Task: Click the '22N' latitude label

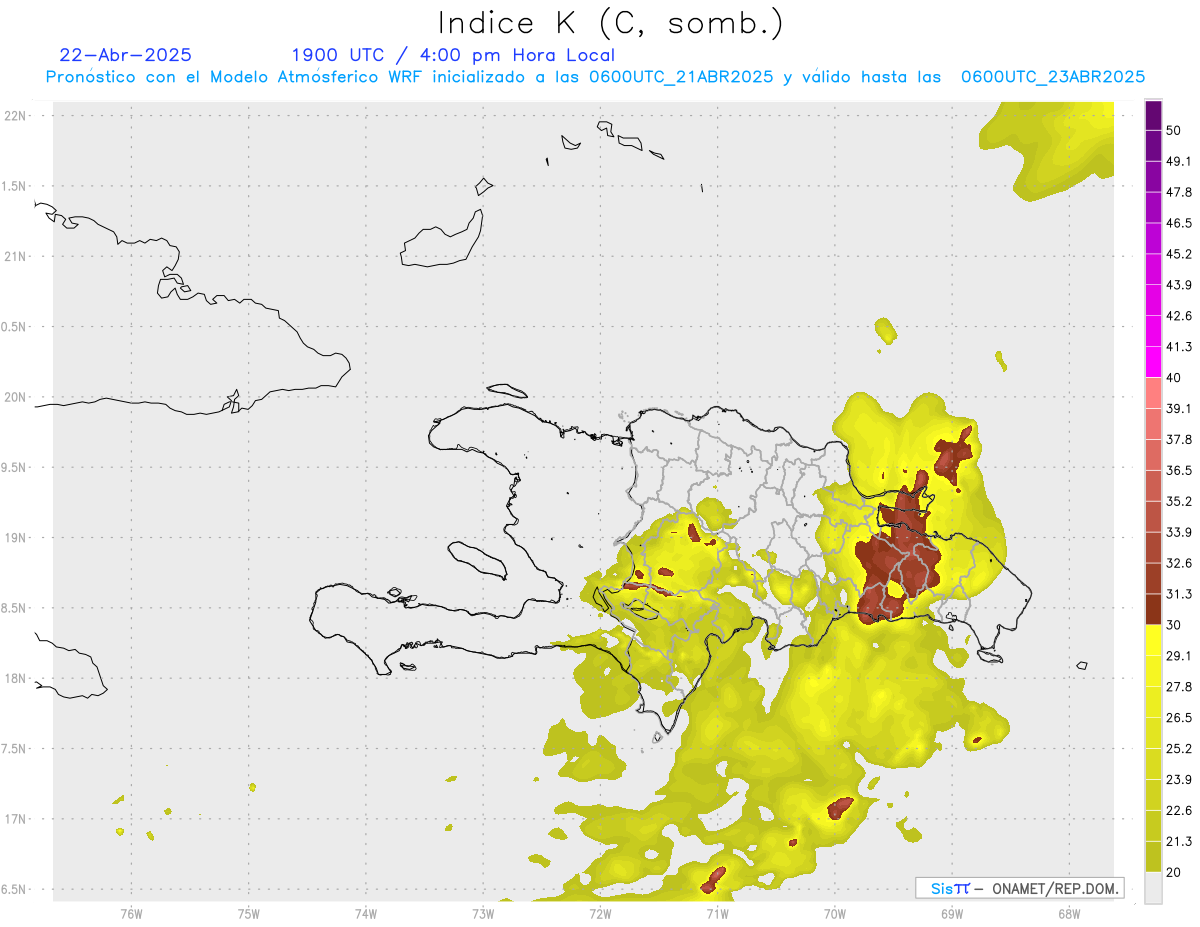Action: point(16,116)
